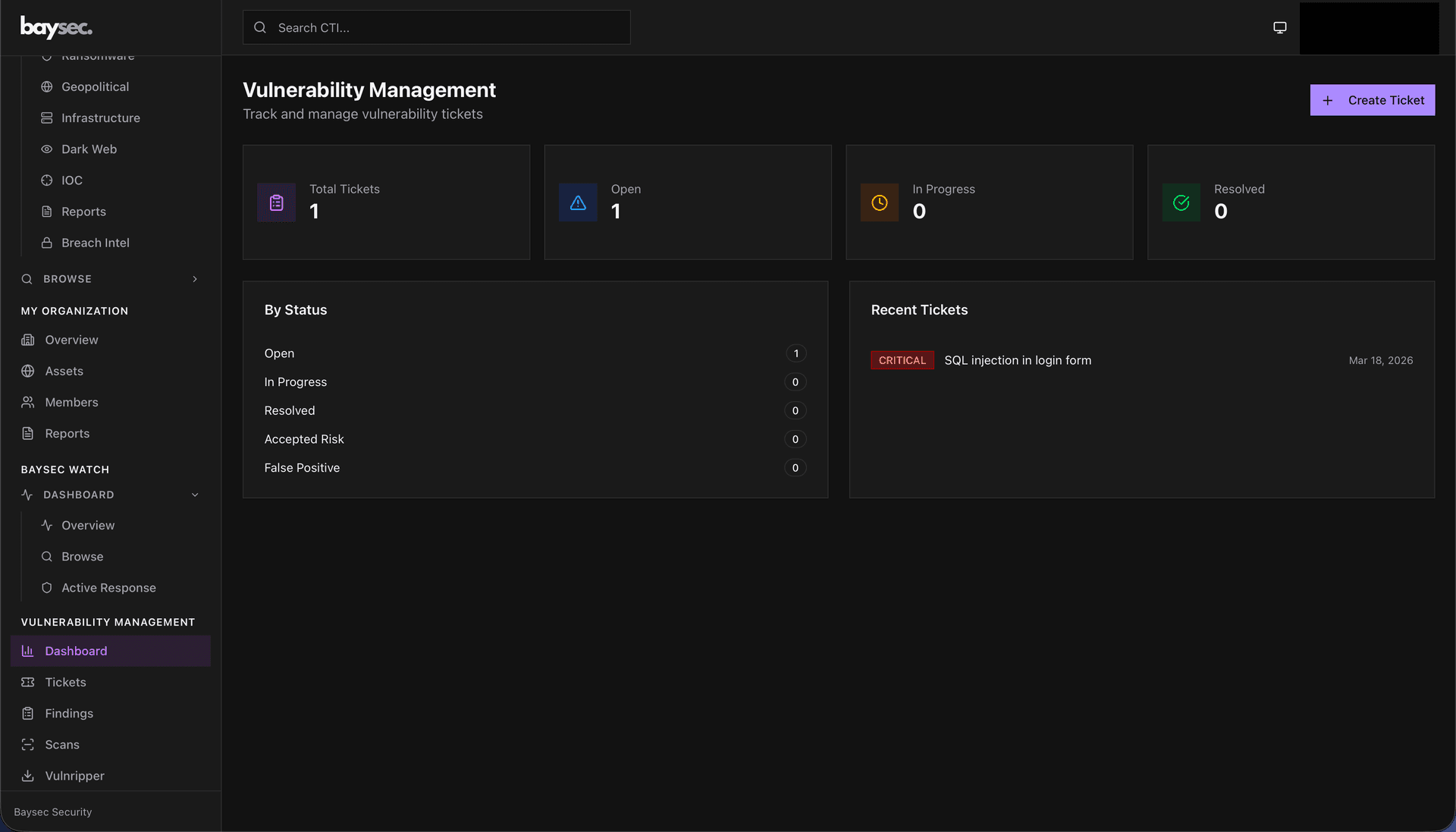Select the Breach Intel lock icon
Viewport: 1456px width, 832px height.
point(47,242)
